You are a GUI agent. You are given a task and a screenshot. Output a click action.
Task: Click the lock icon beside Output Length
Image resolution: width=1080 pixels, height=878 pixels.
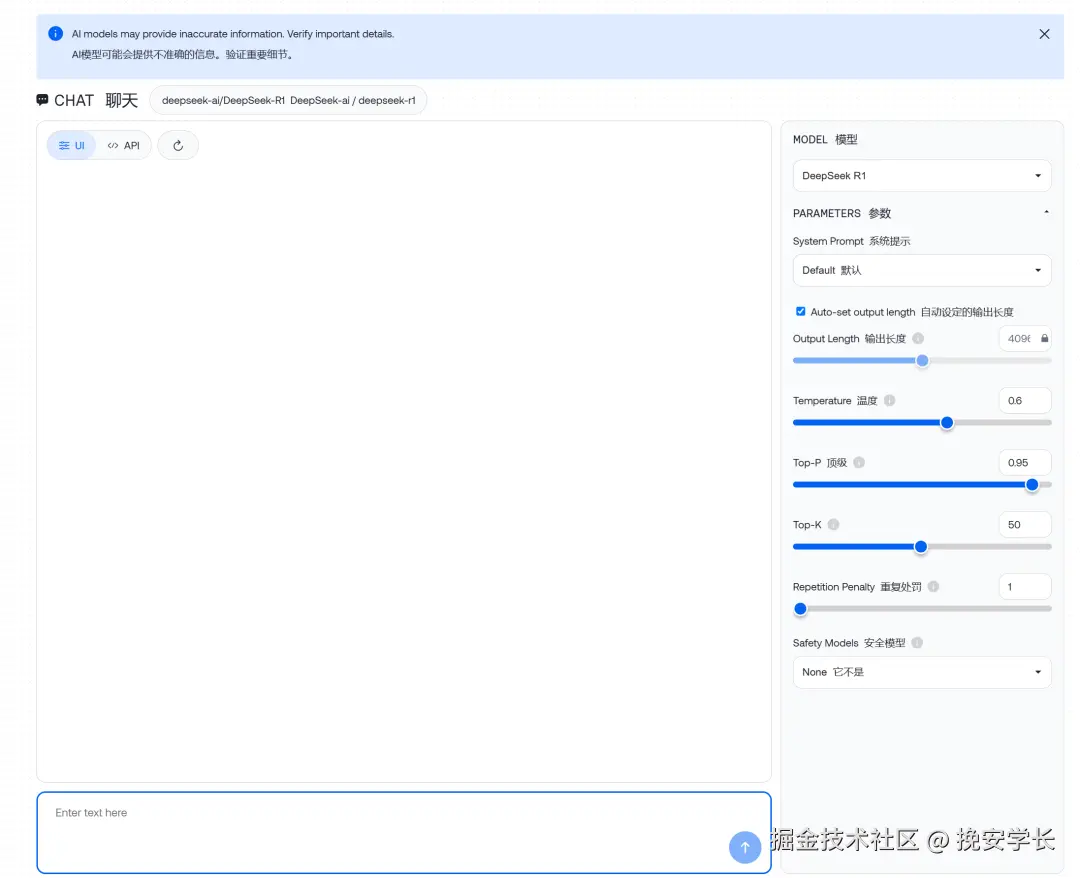point(1044,338)
